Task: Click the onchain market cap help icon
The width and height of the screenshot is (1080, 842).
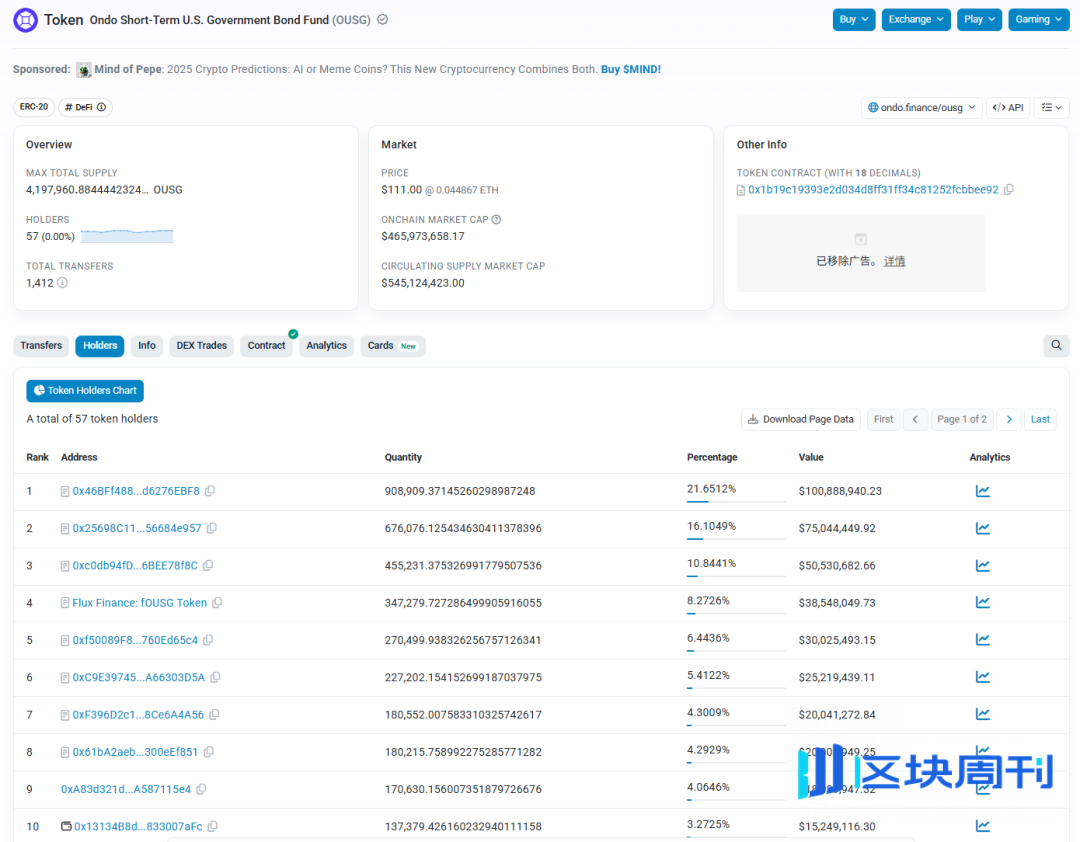Action: (x=497, y=219)
